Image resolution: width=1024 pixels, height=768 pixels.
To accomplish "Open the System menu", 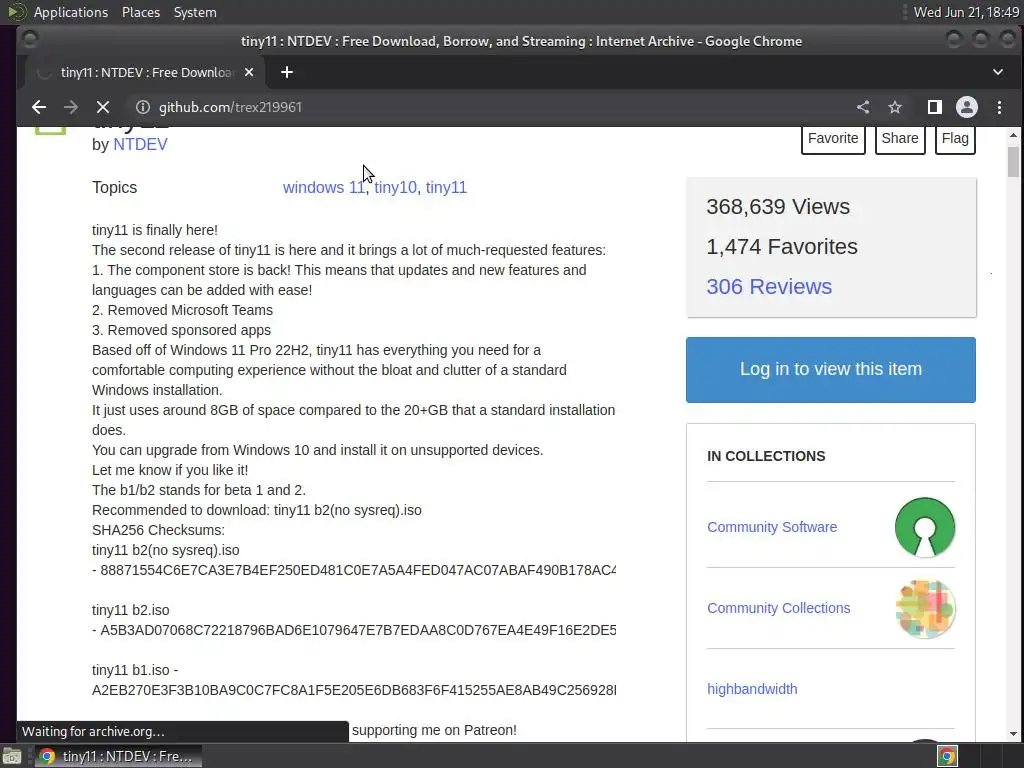I will pyautogui.click(x=195, y=12).
